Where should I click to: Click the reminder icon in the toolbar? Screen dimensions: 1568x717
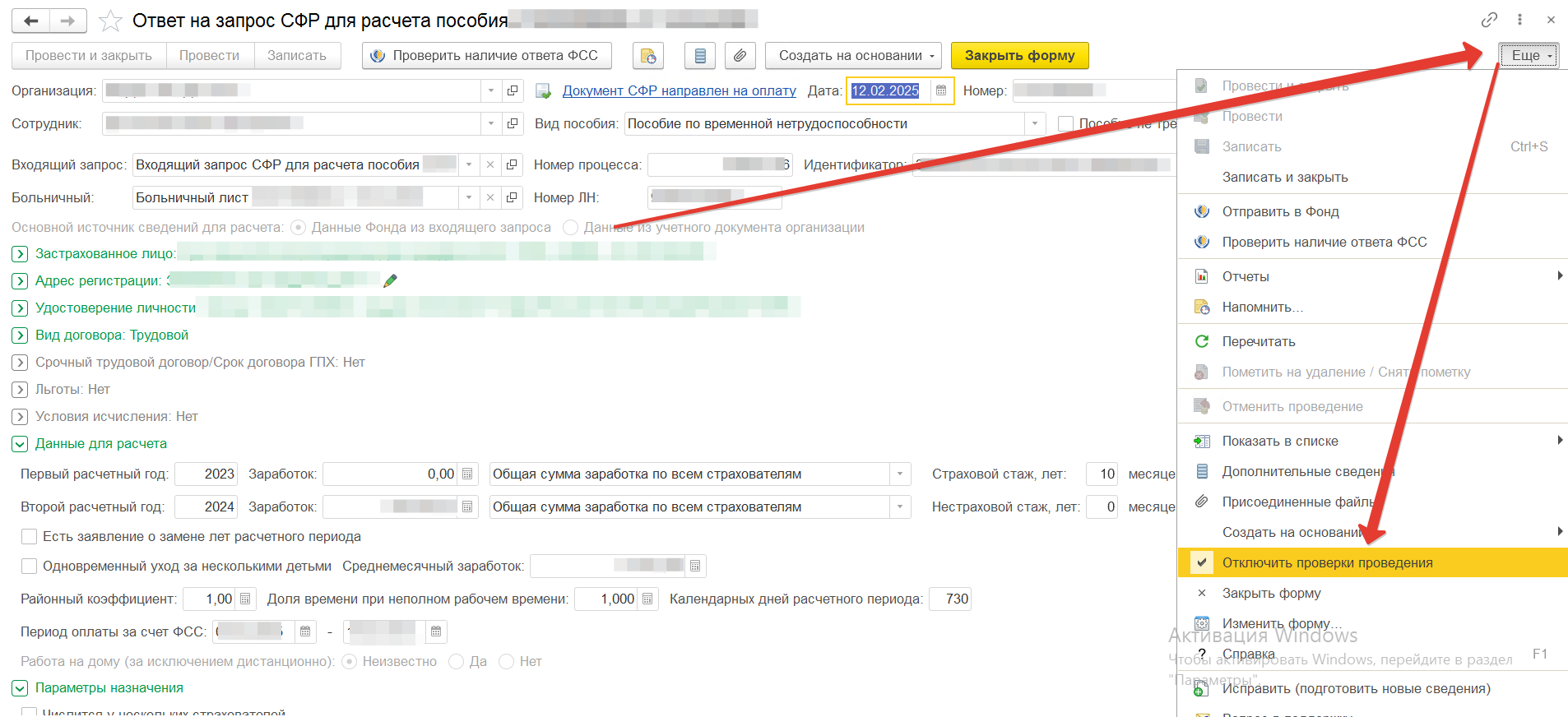click(x=648, y=56)
